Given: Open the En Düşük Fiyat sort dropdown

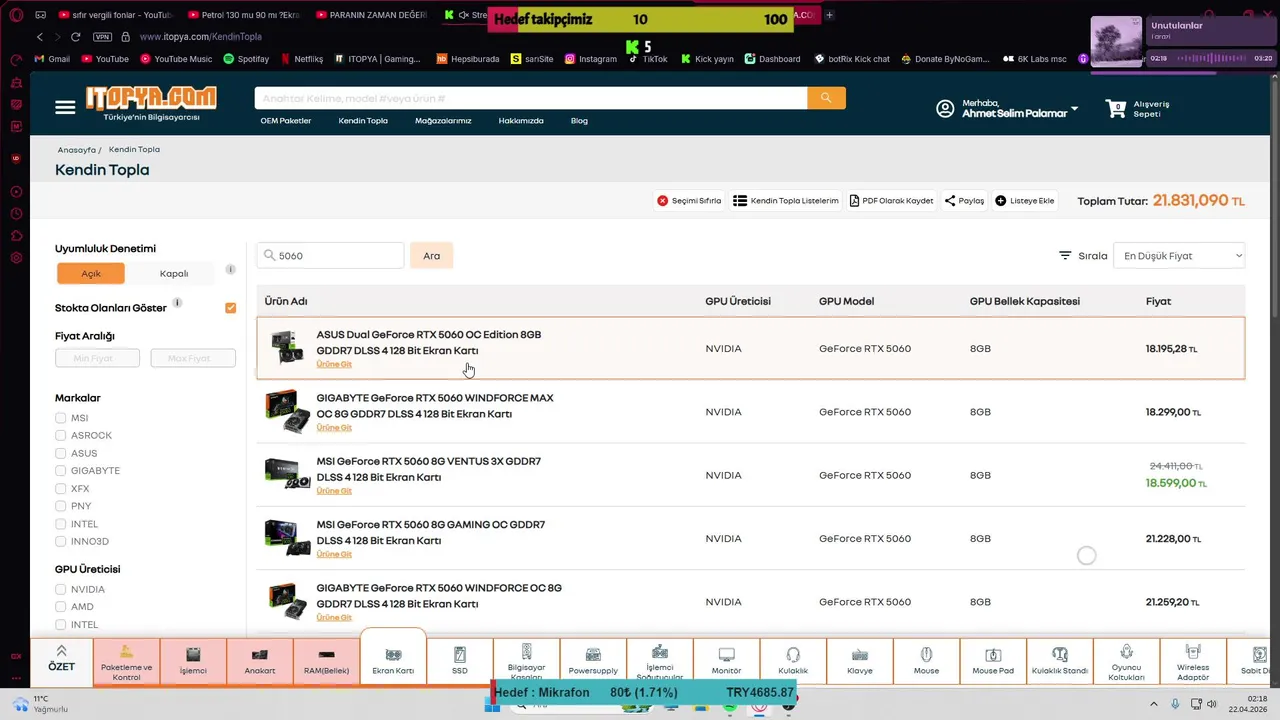Looking at the screenshot, I should click(1179, 256).
